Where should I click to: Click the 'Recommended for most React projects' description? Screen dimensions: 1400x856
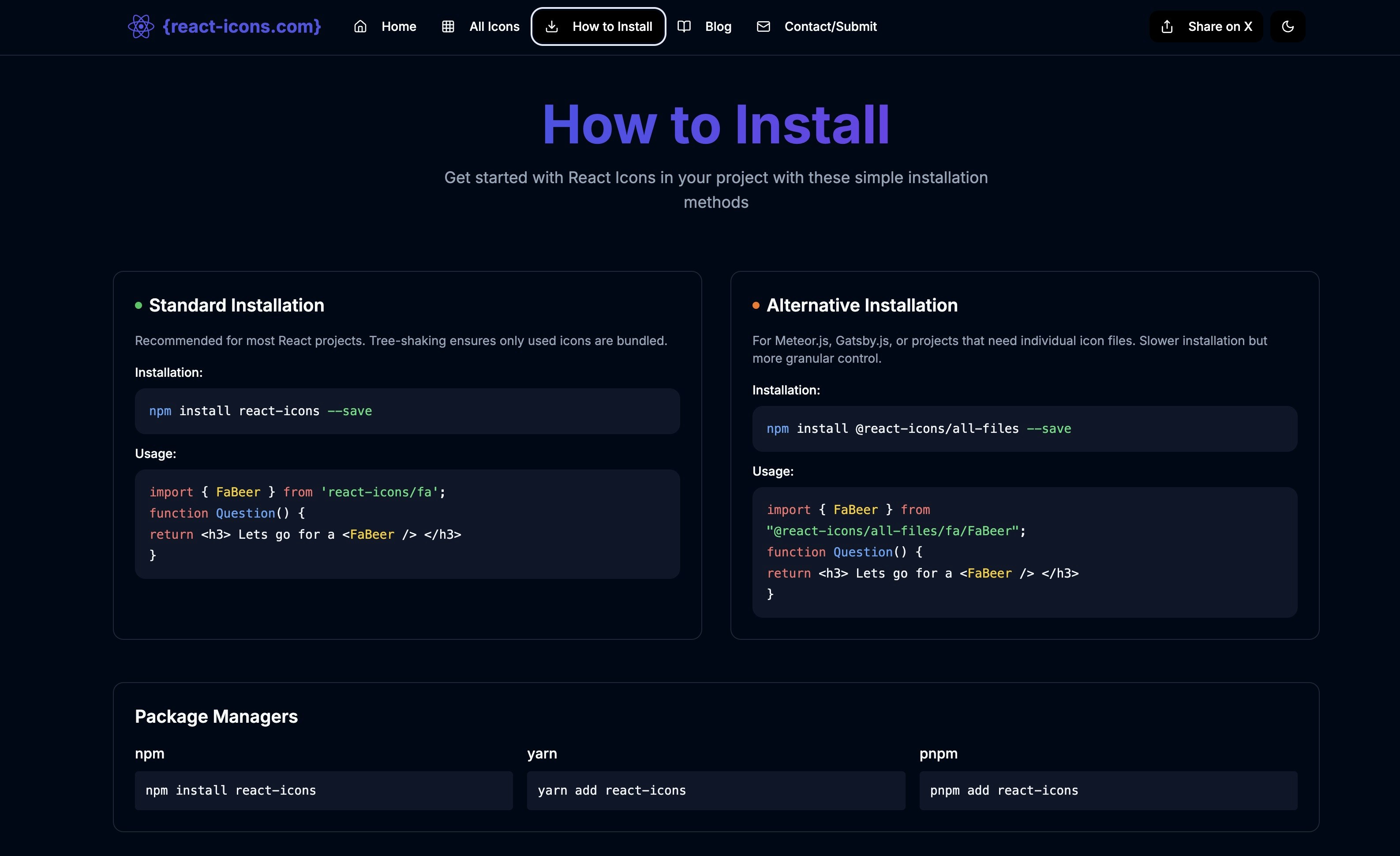coord(401,341)
